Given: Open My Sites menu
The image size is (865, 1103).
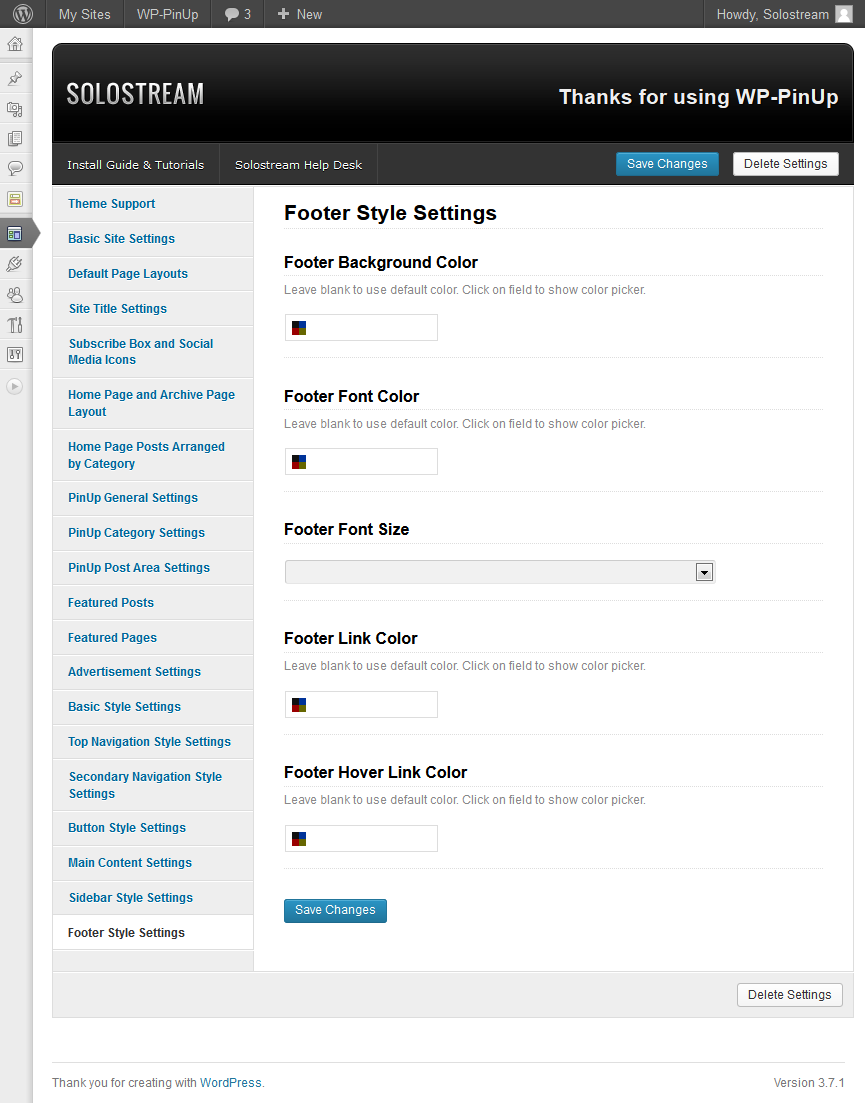Looking at the screenshot, I should click(x=84, y=14).
